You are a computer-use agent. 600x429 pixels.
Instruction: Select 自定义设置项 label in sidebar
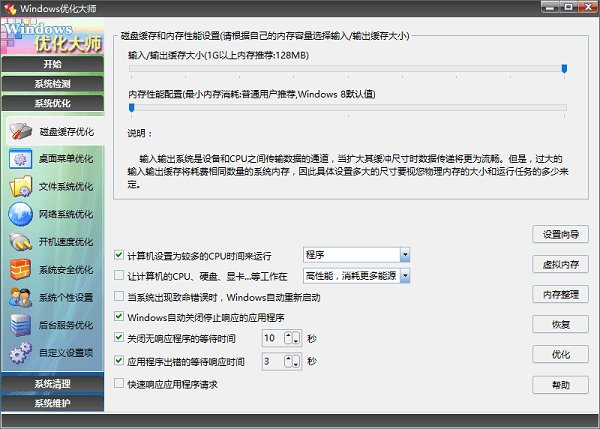[x=66, y=353]
